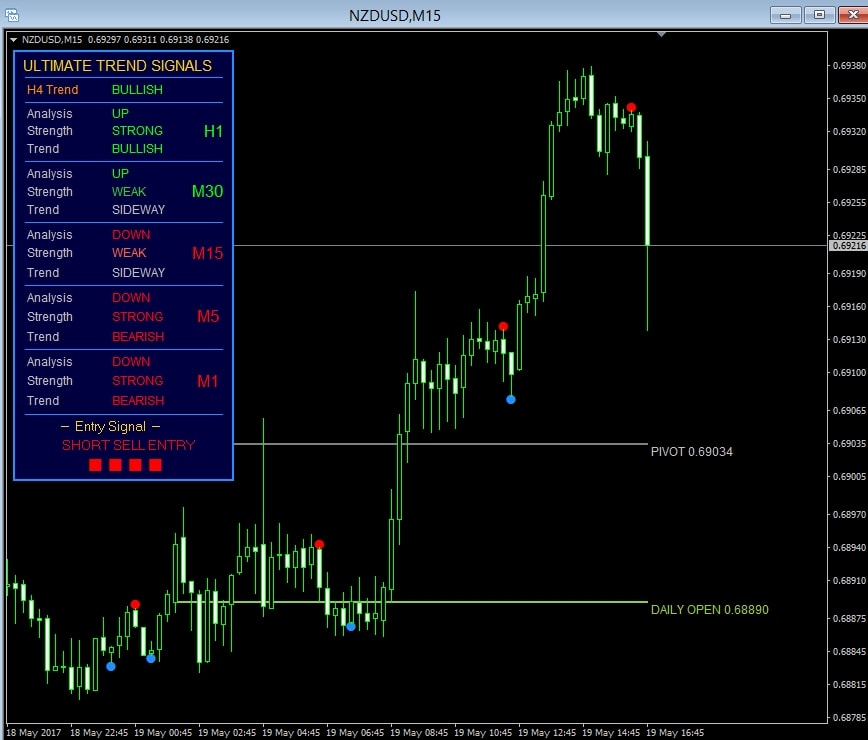868x740 pixels.
Task: Click the 0.69100 price axis label
Action: tap(849, 372)
